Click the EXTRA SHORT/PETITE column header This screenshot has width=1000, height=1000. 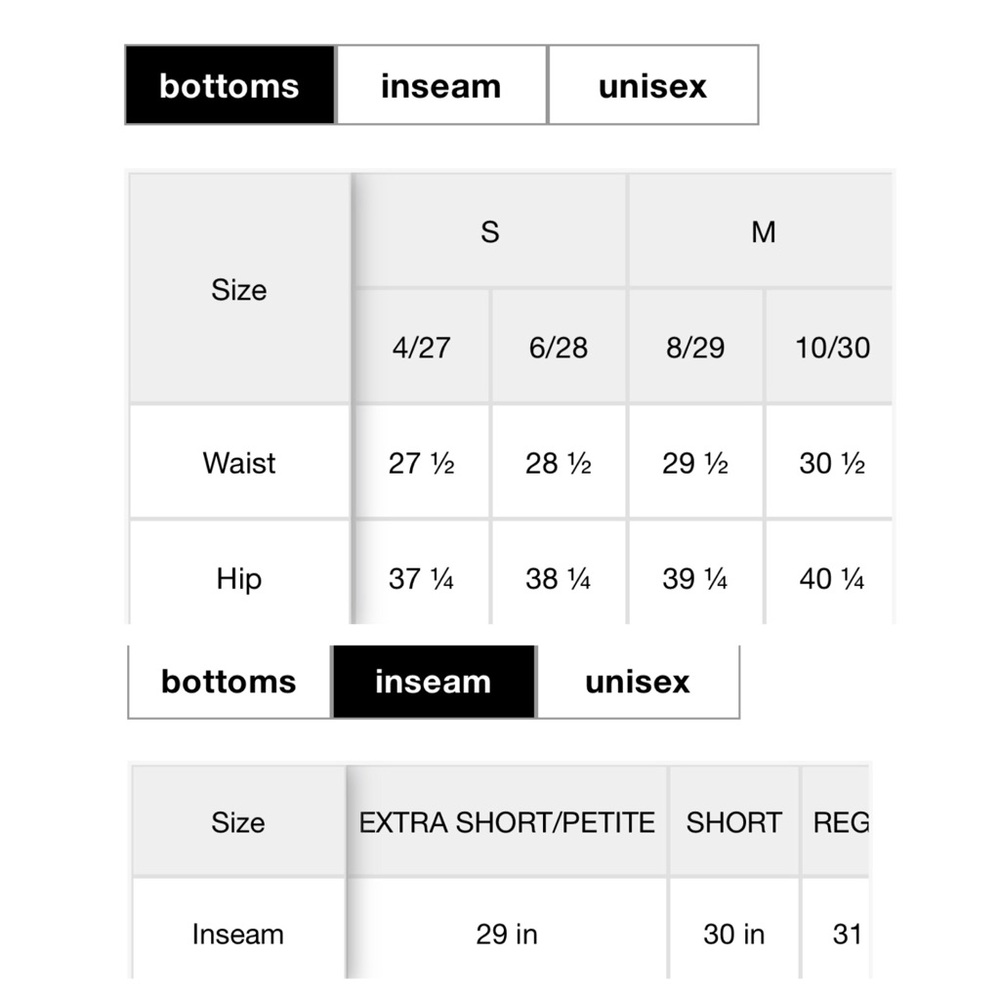point(507,822)
